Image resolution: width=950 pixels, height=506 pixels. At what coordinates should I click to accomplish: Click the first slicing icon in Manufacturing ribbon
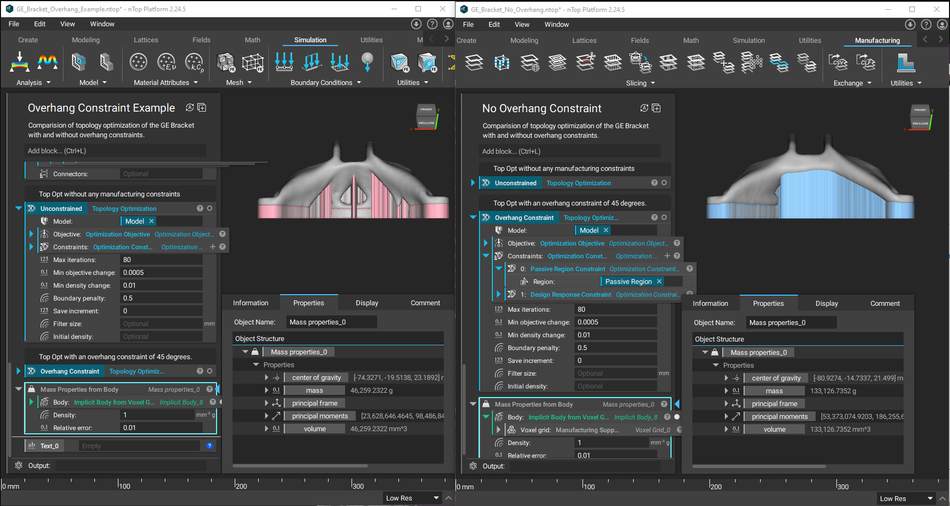[475, 62]
